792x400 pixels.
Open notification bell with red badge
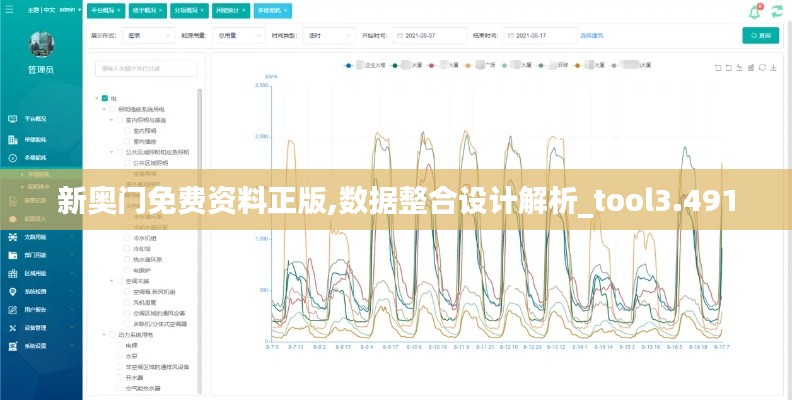pos(755,11)
